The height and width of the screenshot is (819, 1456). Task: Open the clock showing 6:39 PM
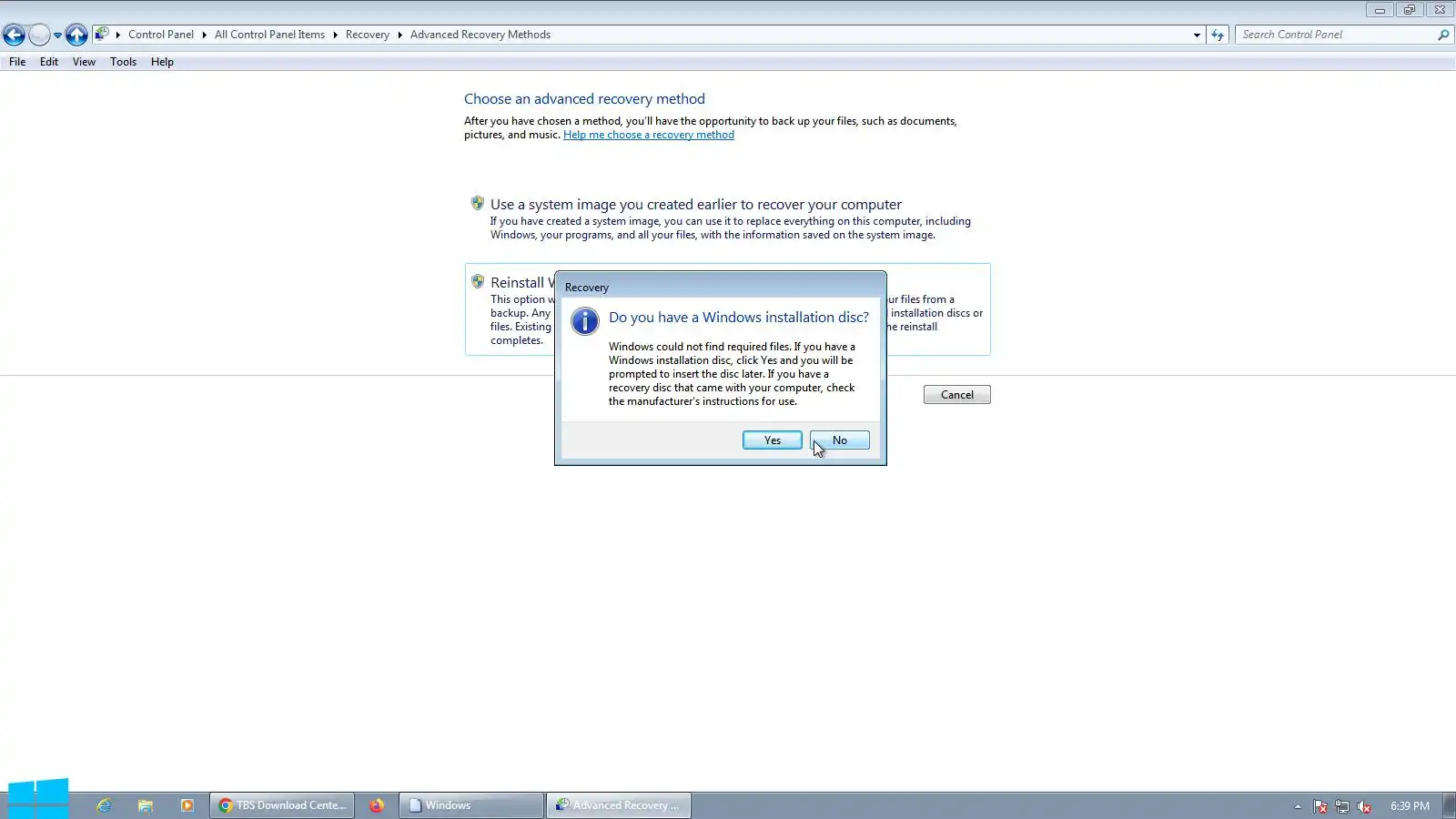(1410, 806)
